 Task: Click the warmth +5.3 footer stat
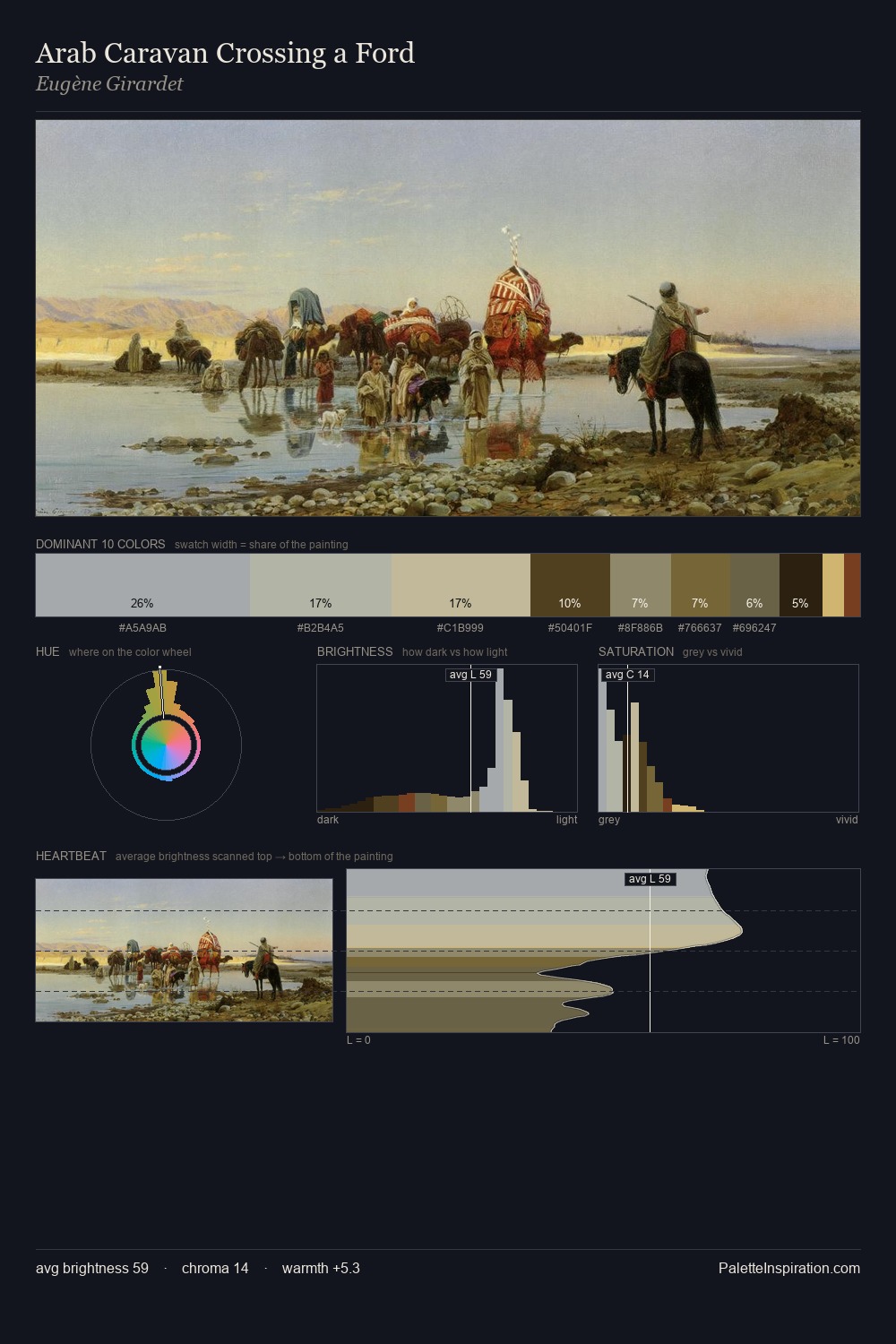click(x=321, y=1268)
